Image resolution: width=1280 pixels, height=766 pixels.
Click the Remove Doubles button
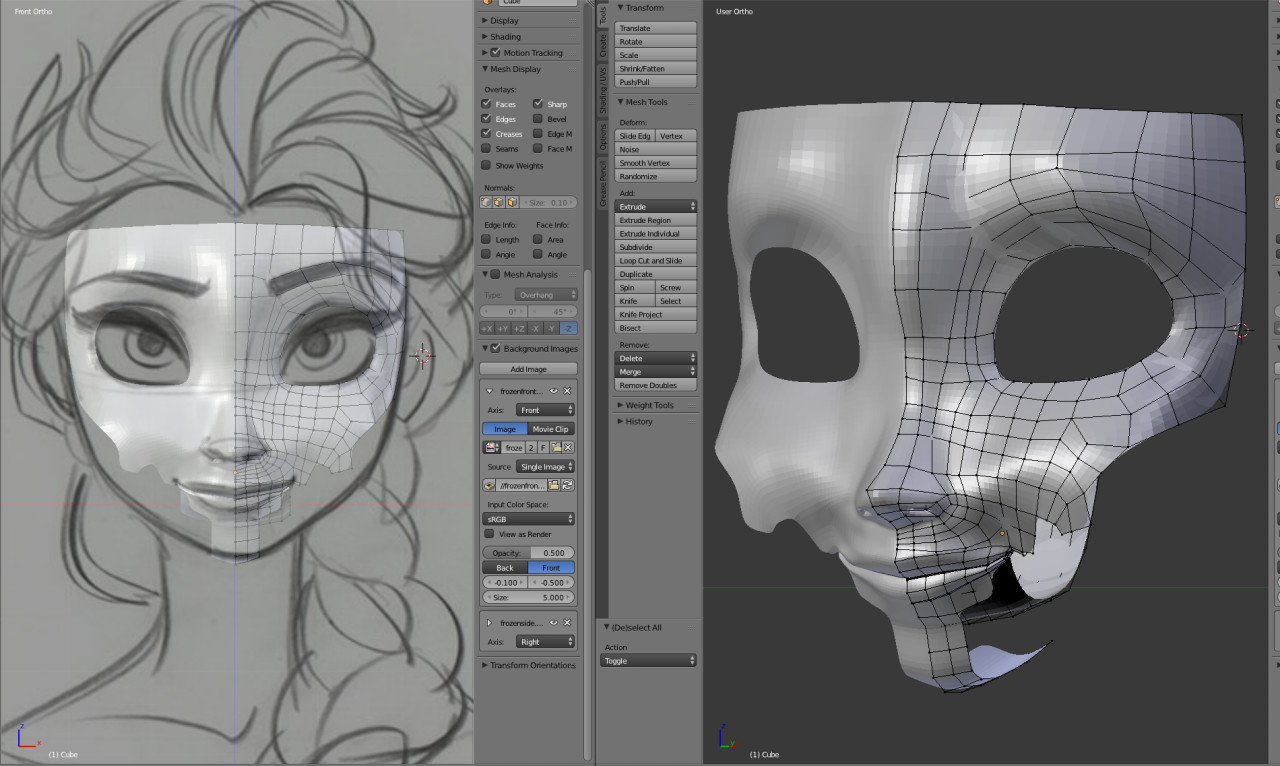[656, 385]
